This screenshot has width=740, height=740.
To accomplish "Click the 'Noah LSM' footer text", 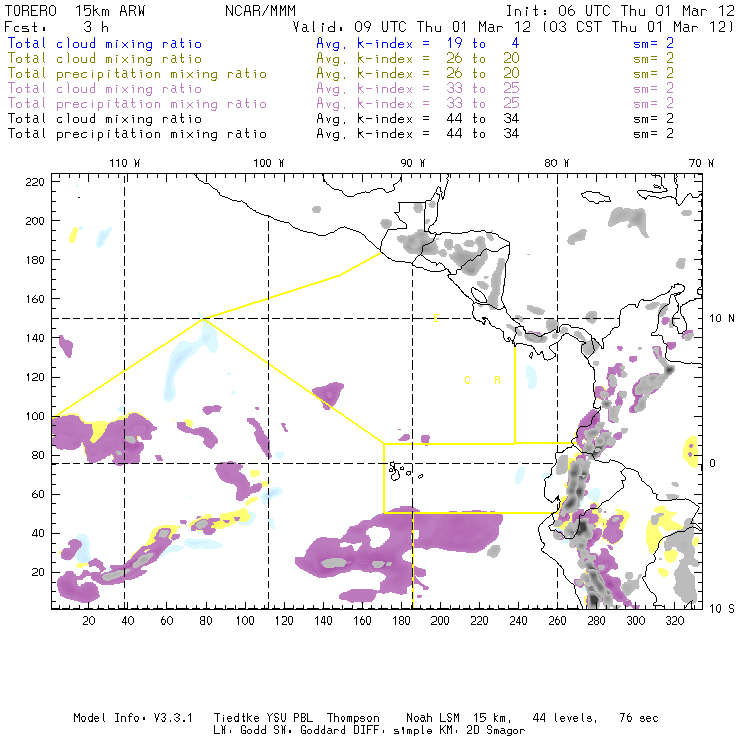I will tap(433, 718).
